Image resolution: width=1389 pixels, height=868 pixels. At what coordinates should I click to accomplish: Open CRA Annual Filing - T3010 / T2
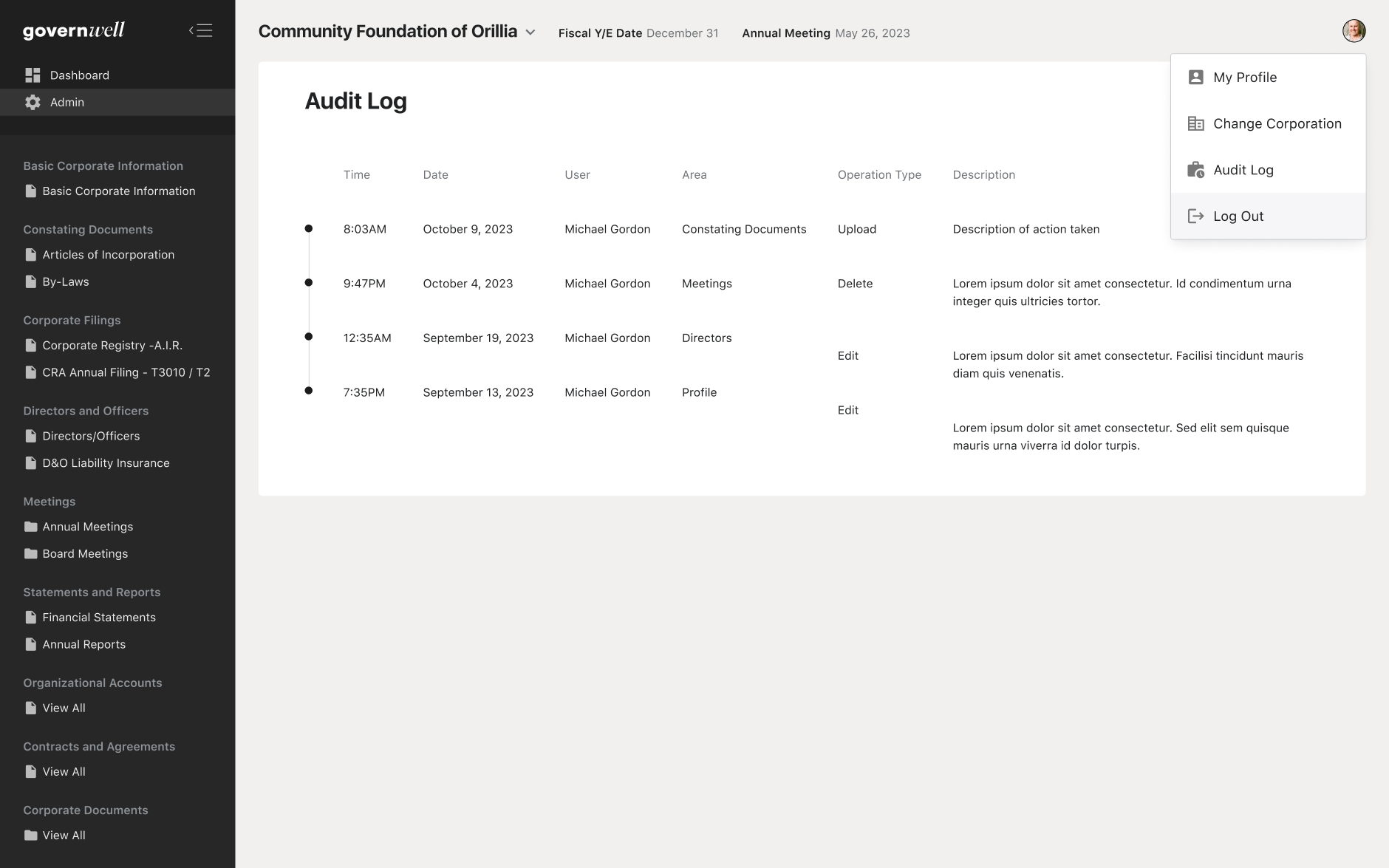[126, 373]
